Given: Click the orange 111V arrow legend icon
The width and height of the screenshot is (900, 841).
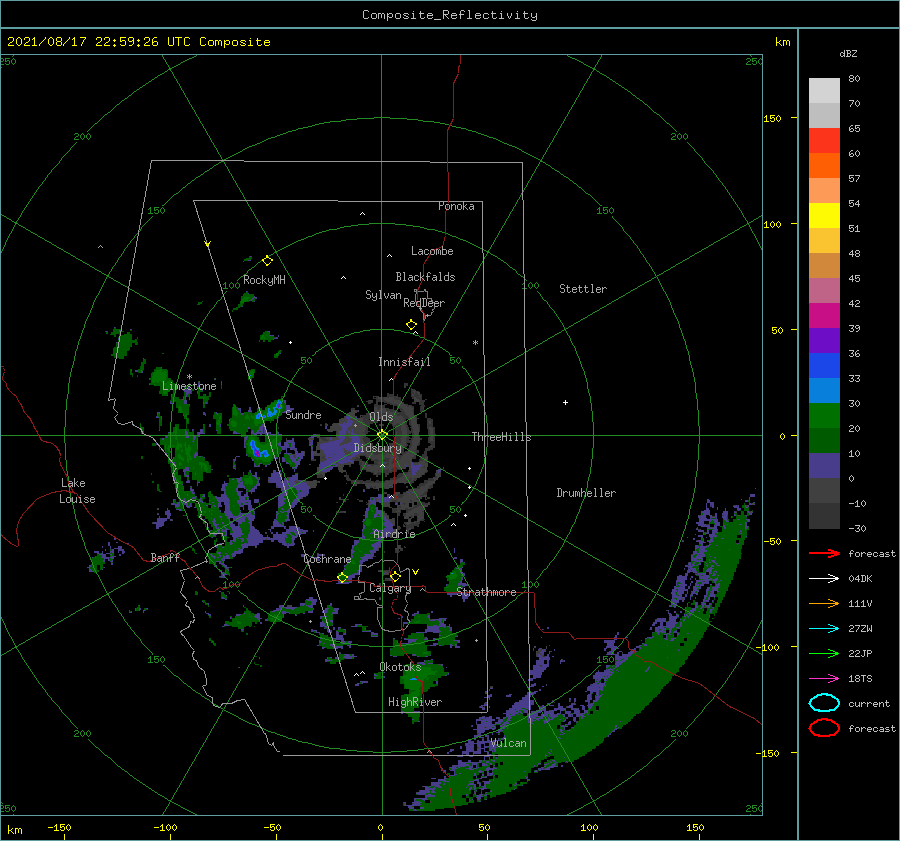Looking at the screenshot, I should (824, 603).
